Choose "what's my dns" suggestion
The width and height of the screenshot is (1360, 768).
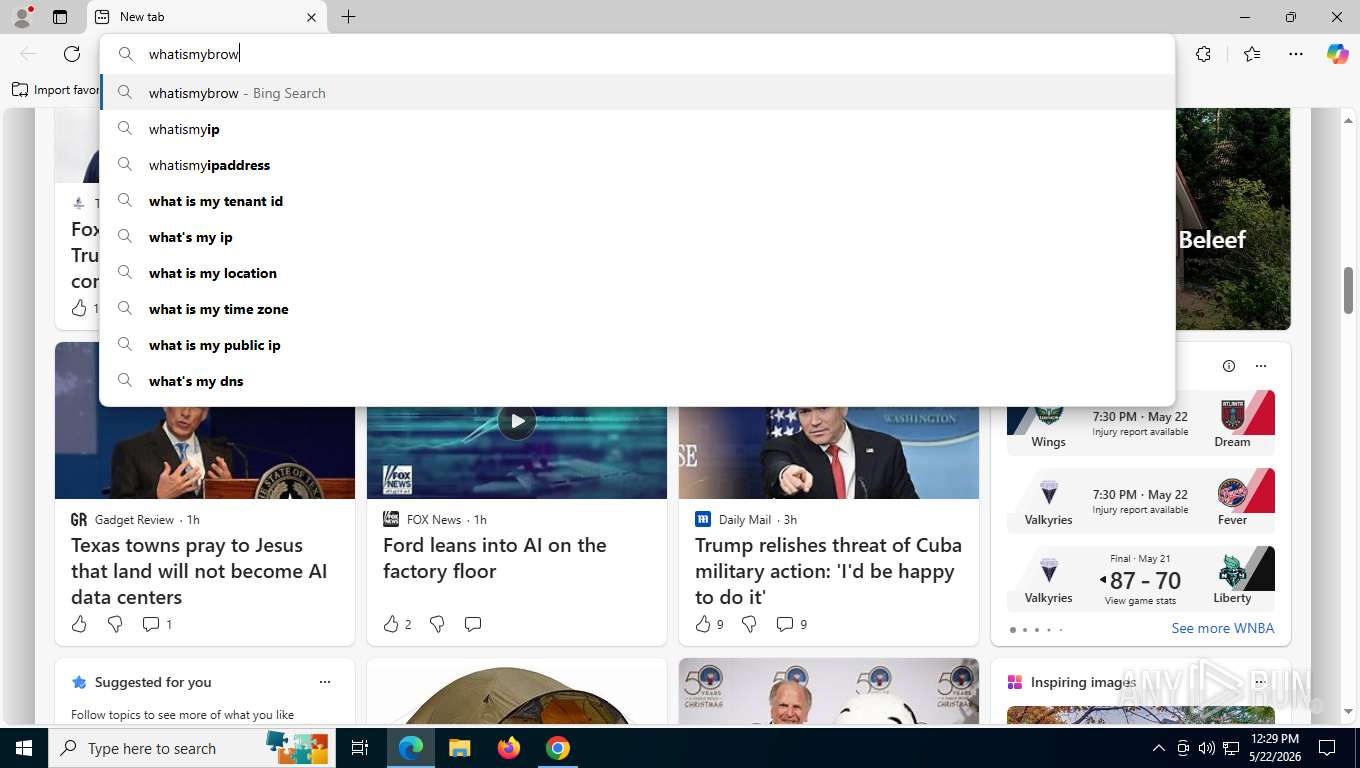pos(637,381)
